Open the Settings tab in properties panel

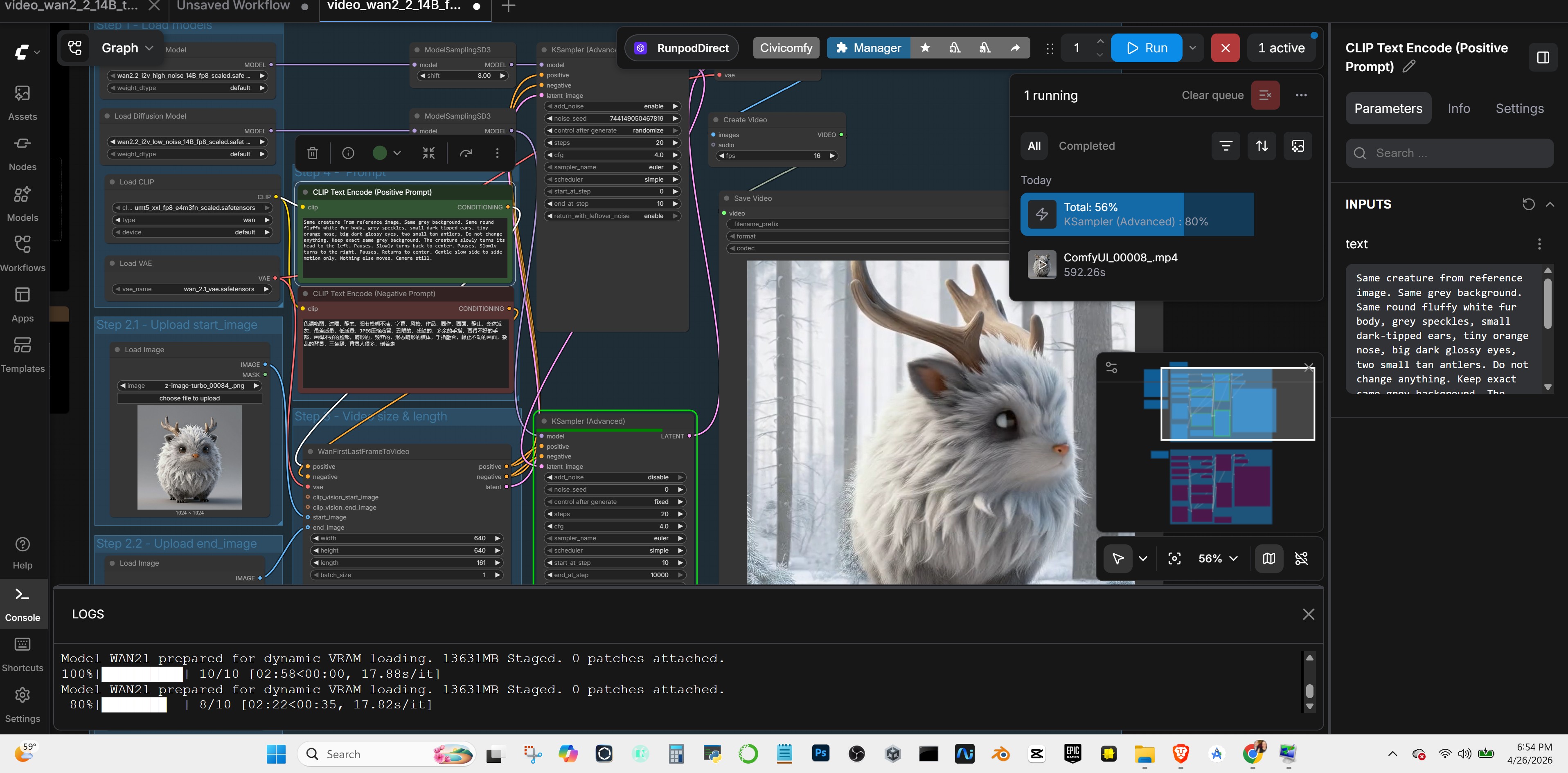pyautogui.click(x=1519, y=108)
